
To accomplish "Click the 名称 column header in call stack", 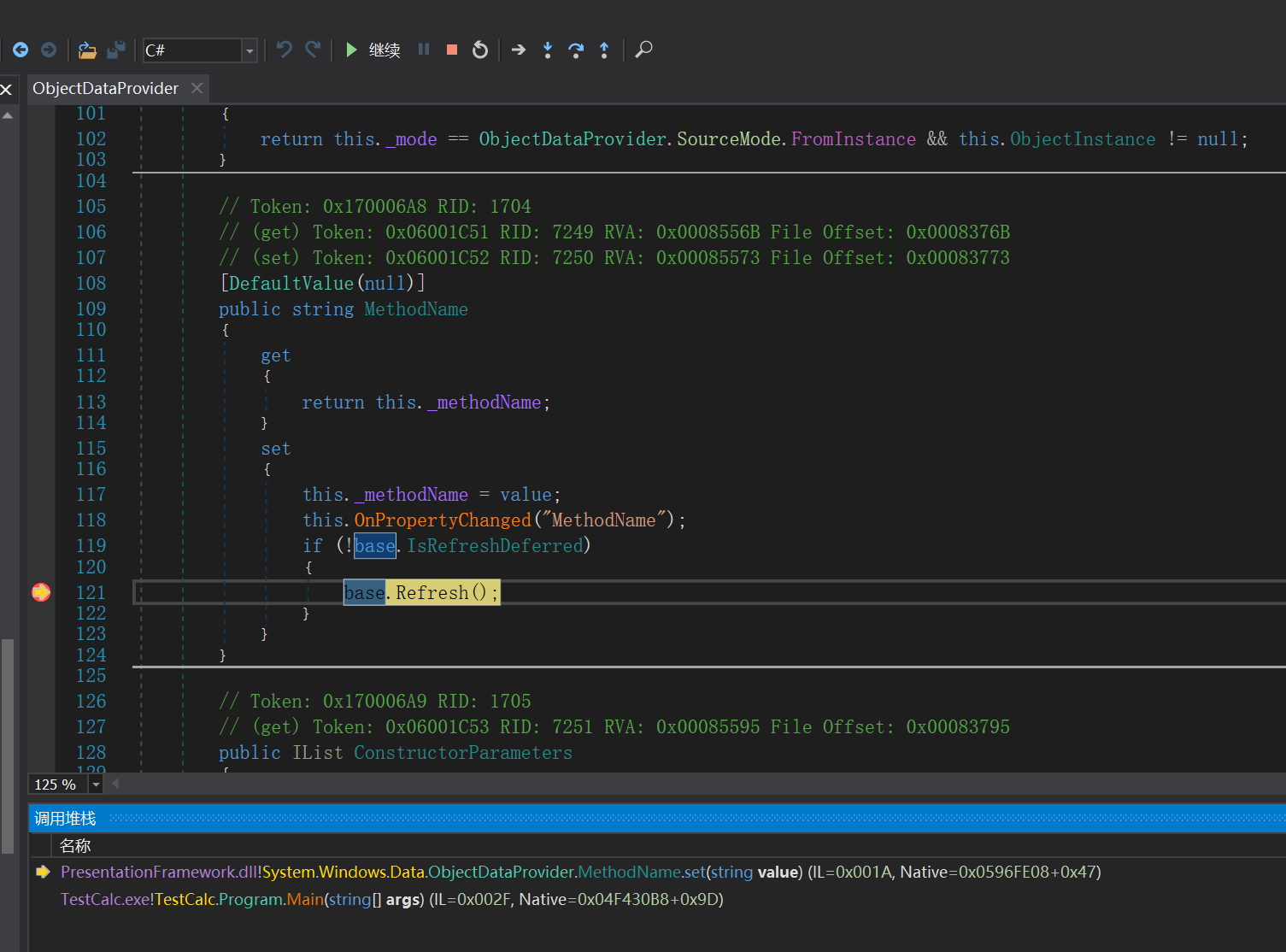I will click(75, 846).
